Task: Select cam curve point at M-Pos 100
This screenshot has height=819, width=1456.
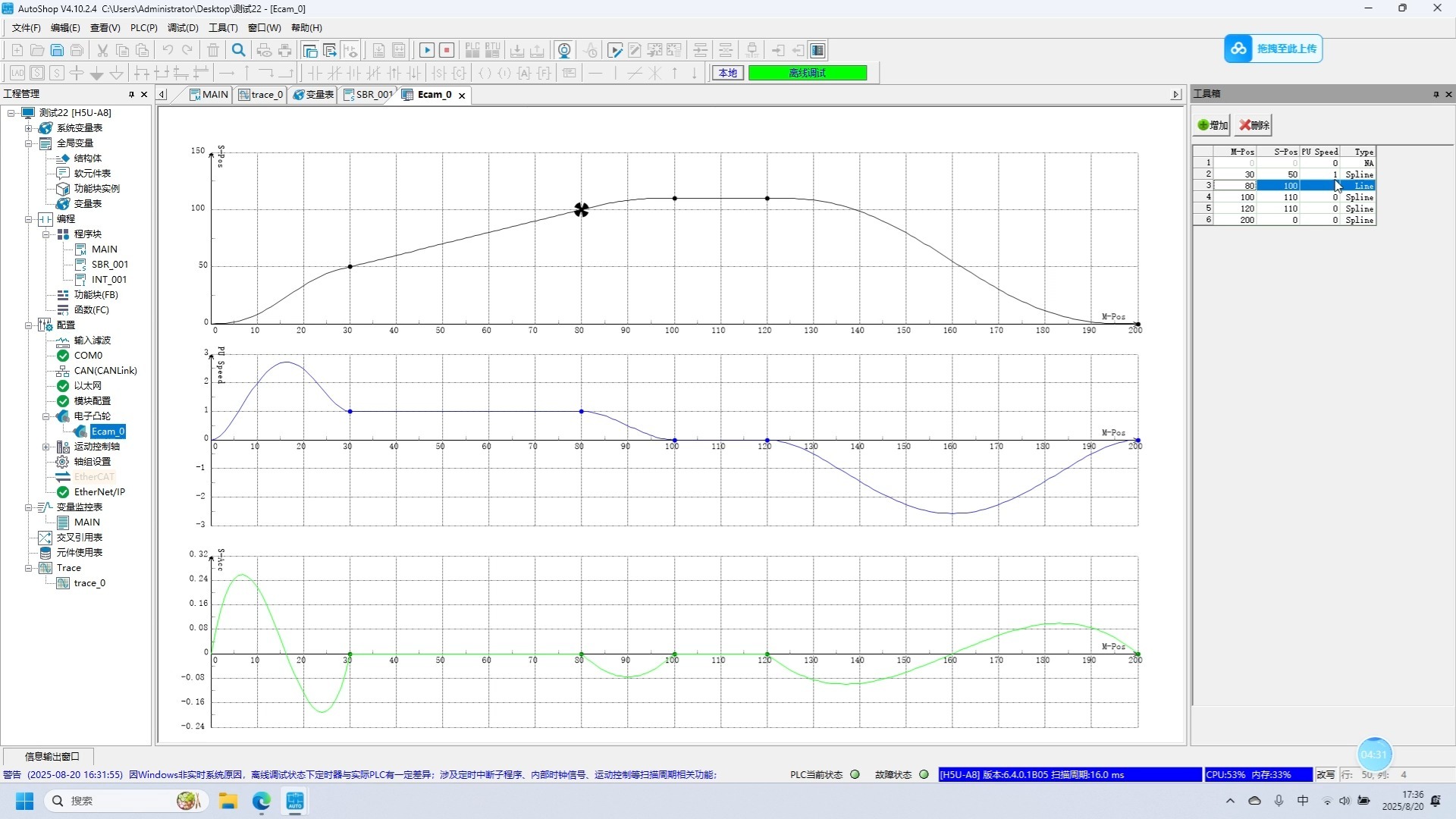Action: 674,199
